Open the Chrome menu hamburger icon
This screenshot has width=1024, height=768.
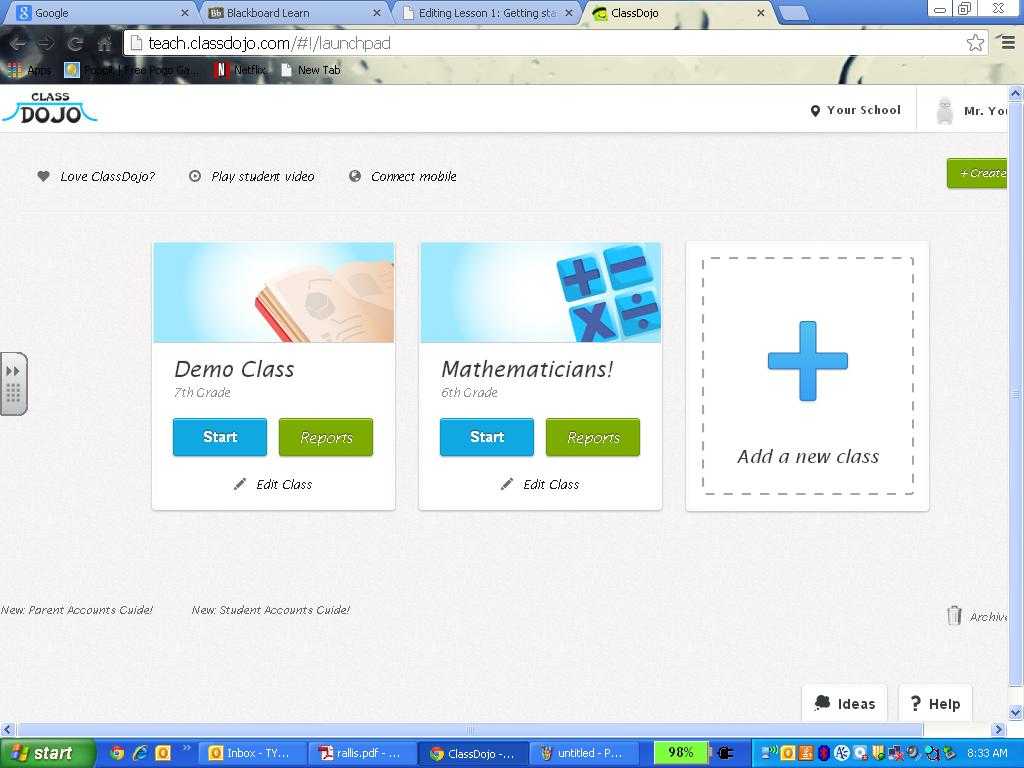(1009, 43)
